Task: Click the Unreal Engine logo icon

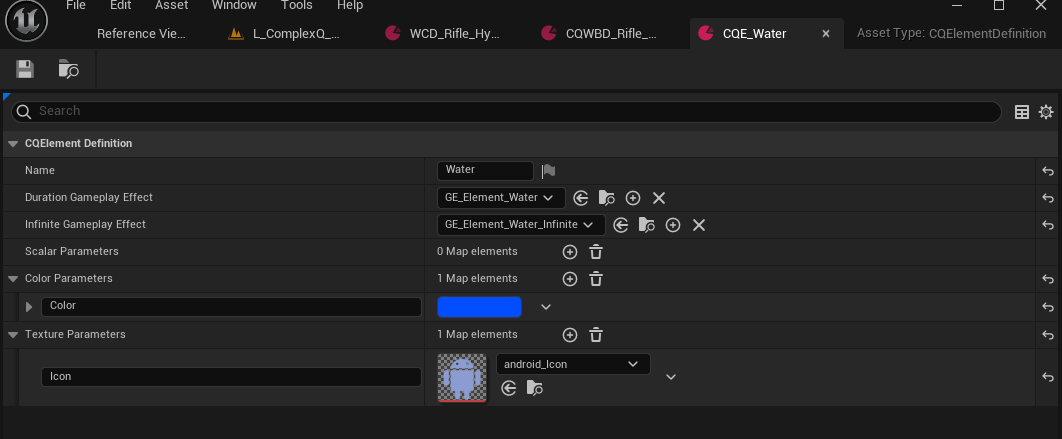Action: pos(25,20)
